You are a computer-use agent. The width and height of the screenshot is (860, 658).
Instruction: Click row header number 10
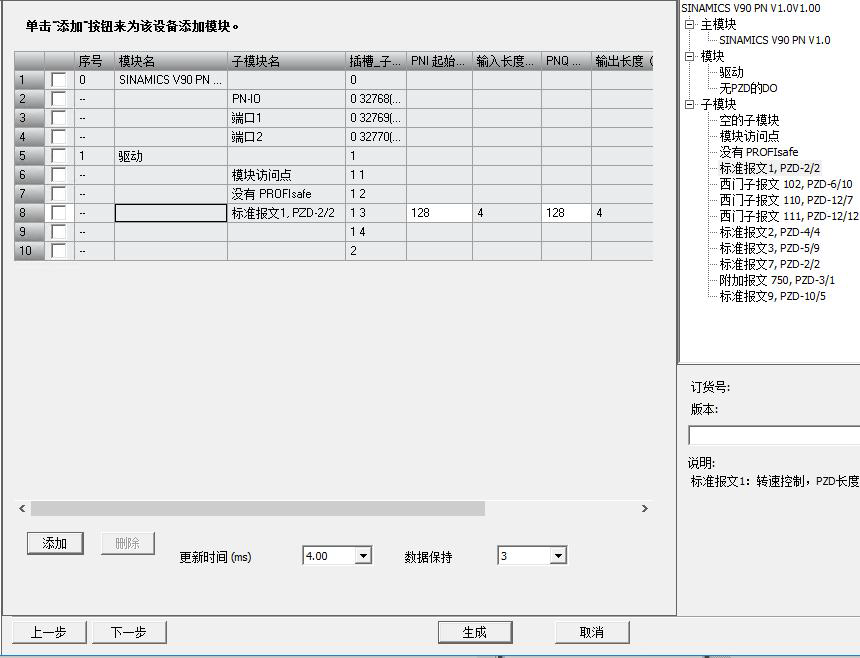pos(29,251)
